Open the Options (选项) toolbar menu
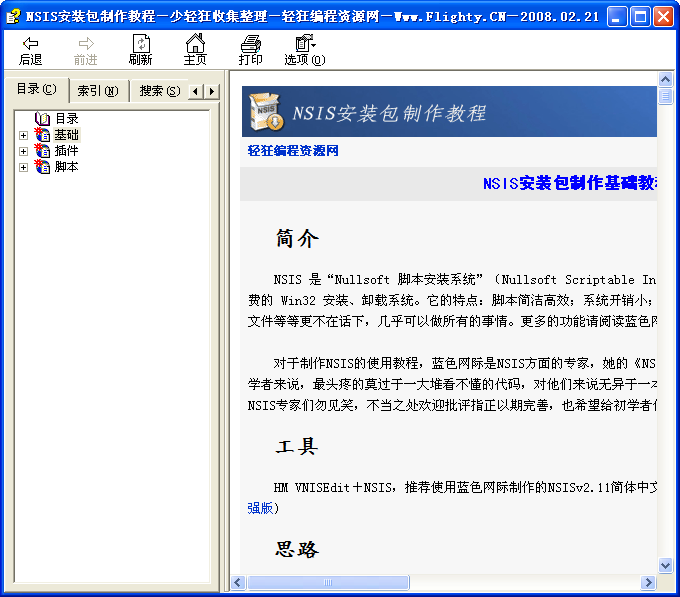This screenshot has height=597, width=680. tap(304, 44)
